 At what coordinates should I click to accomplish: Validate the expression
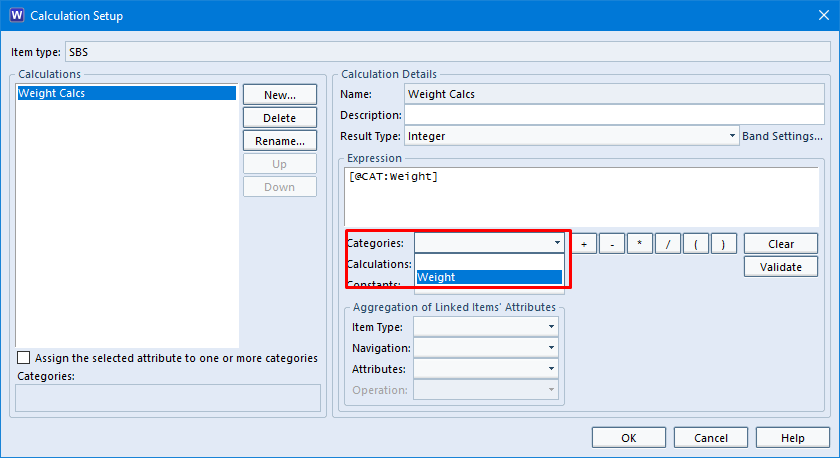781,267
